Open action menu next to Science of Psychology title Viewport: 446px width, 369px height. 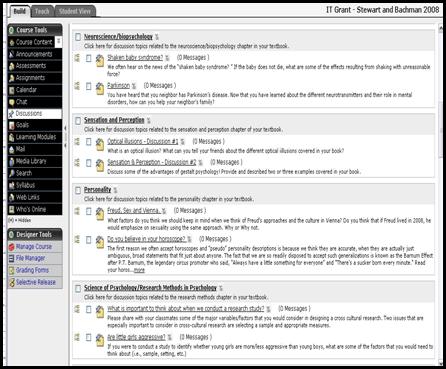pyautogui.click(x=221, y=288)
